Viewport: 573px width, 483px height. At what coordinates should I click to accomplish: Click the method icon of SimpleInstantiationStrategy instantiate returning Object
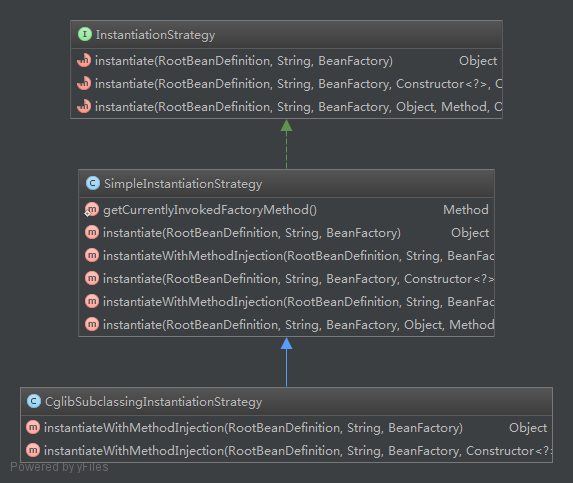[92, 232]
